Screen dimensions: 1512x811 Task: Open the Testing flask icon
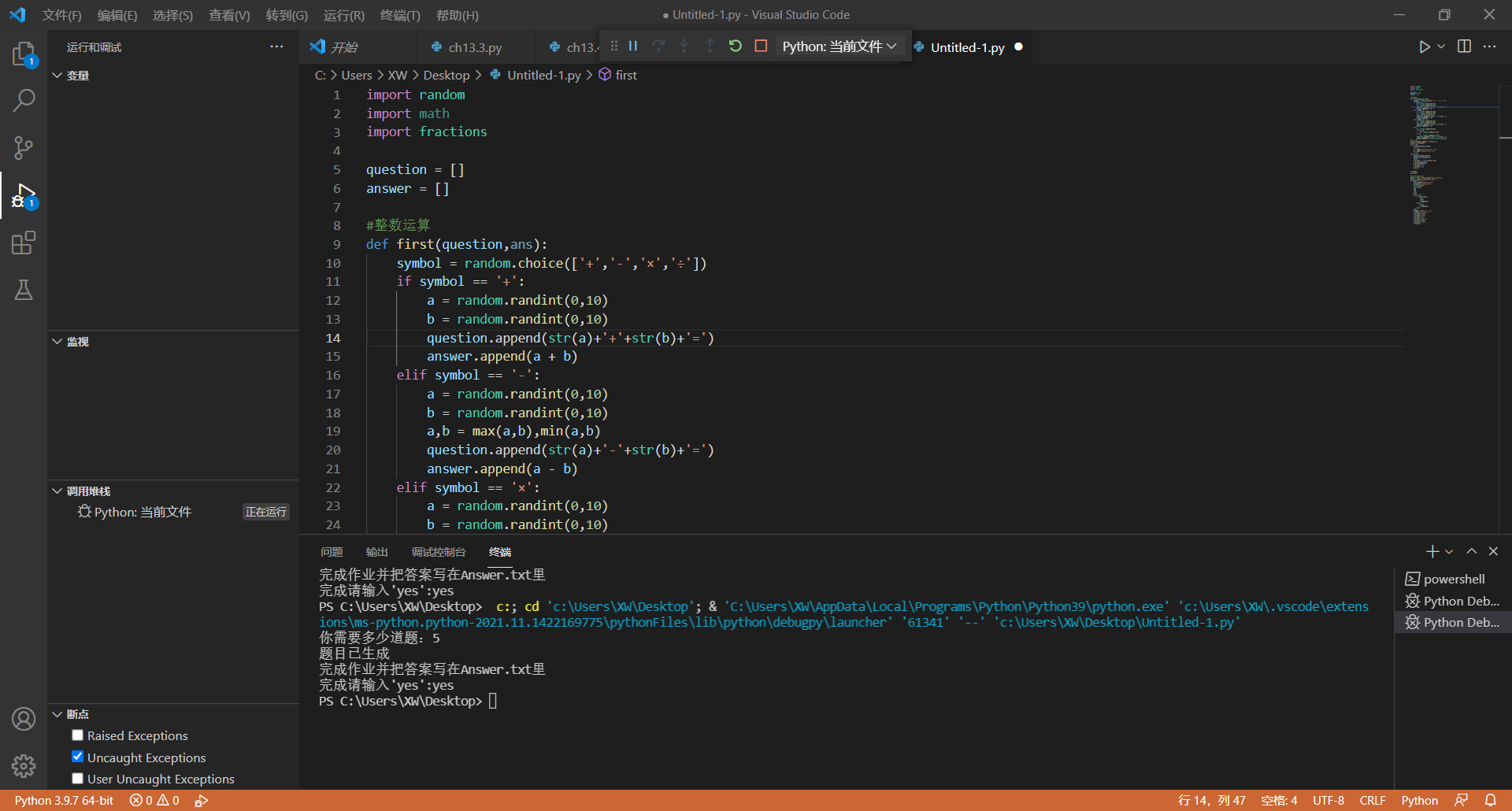(x=24, y=290)
